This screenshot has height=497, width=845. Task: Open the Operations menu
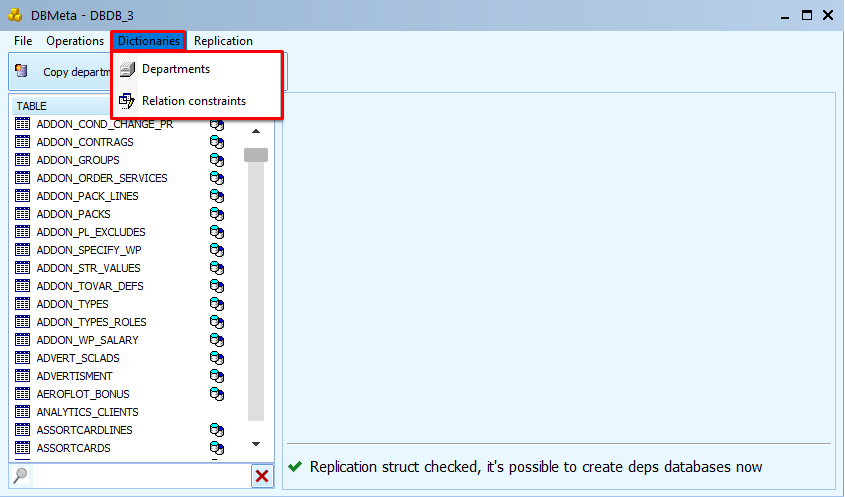[75, 41]
